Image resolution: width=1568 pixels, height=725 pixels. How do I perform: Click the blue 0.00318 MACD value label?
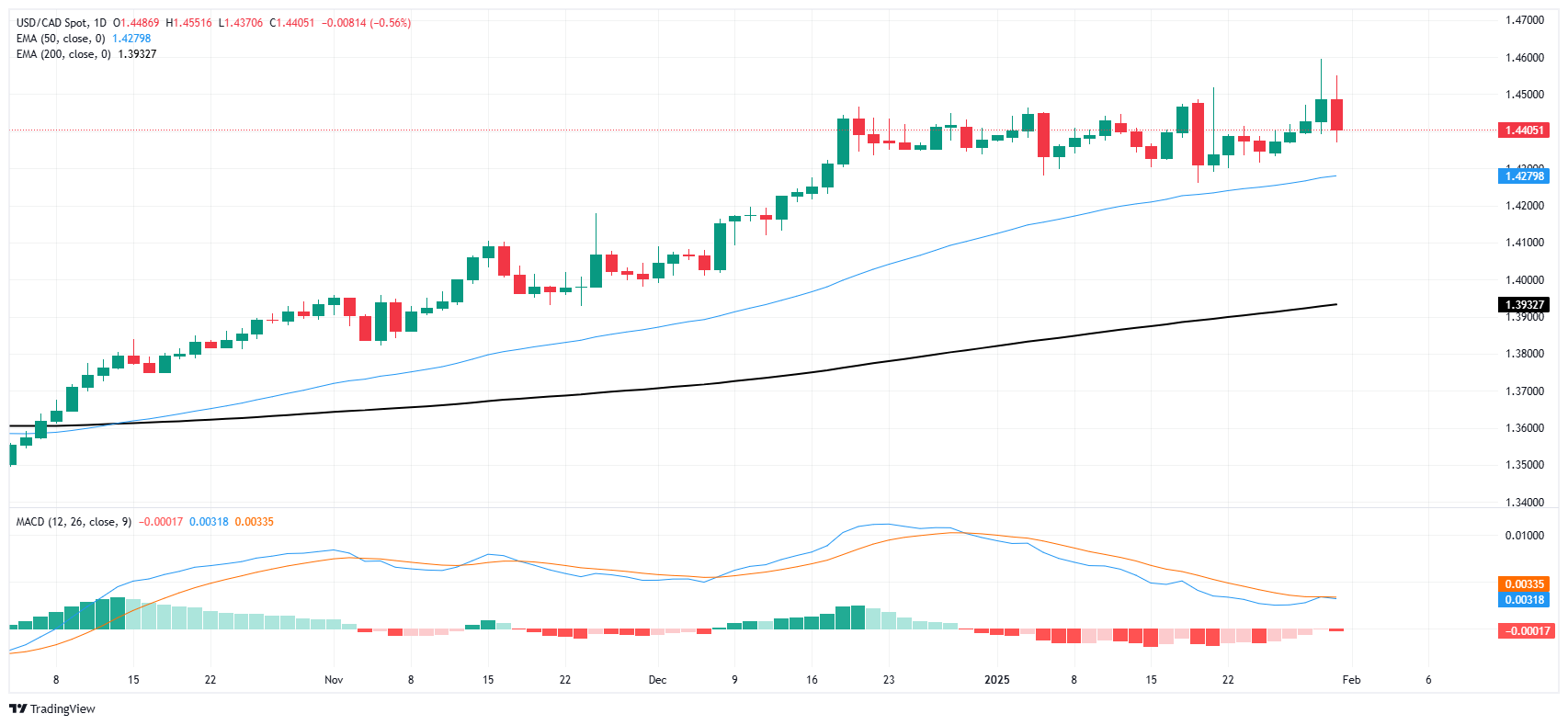pos(1523,600)
